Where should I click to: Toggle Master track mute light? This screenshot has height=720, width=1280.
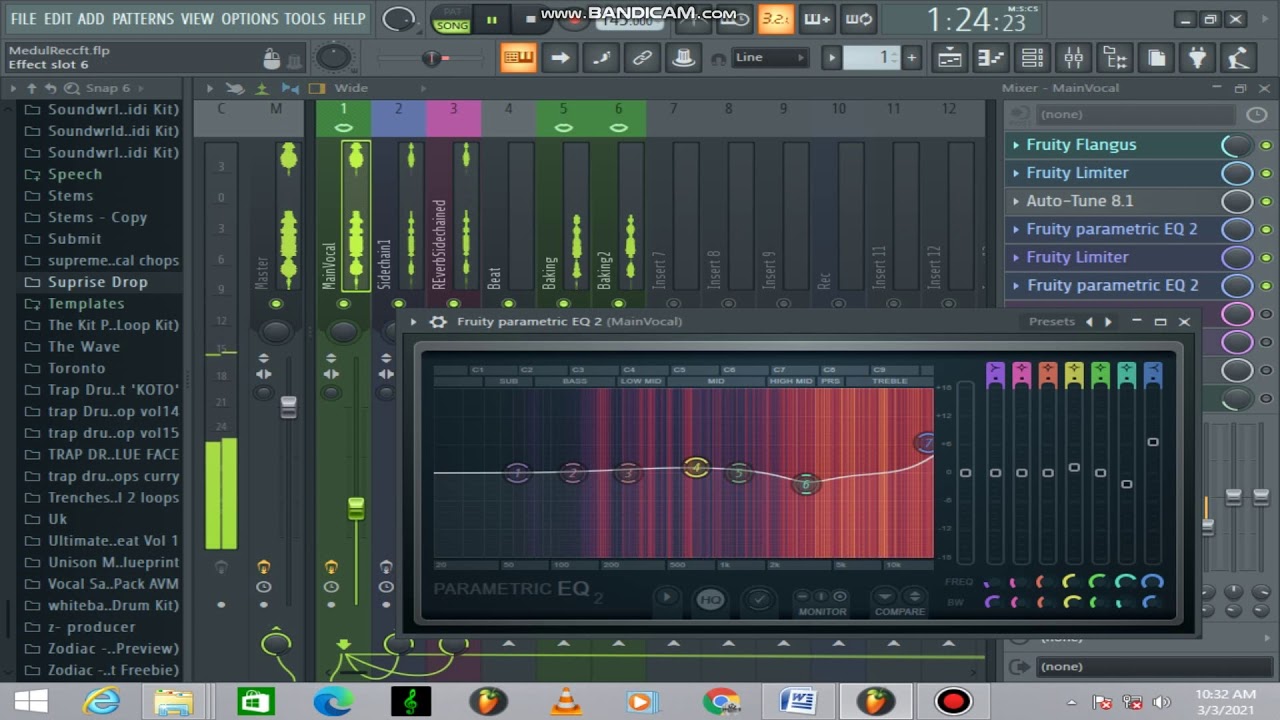click(276, 303)
